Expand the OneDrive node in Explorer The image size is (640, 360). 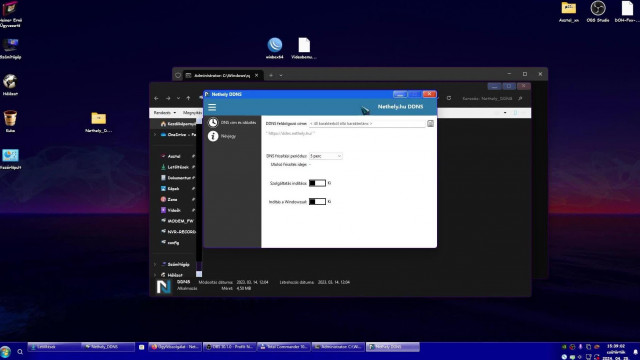(155, 135)
